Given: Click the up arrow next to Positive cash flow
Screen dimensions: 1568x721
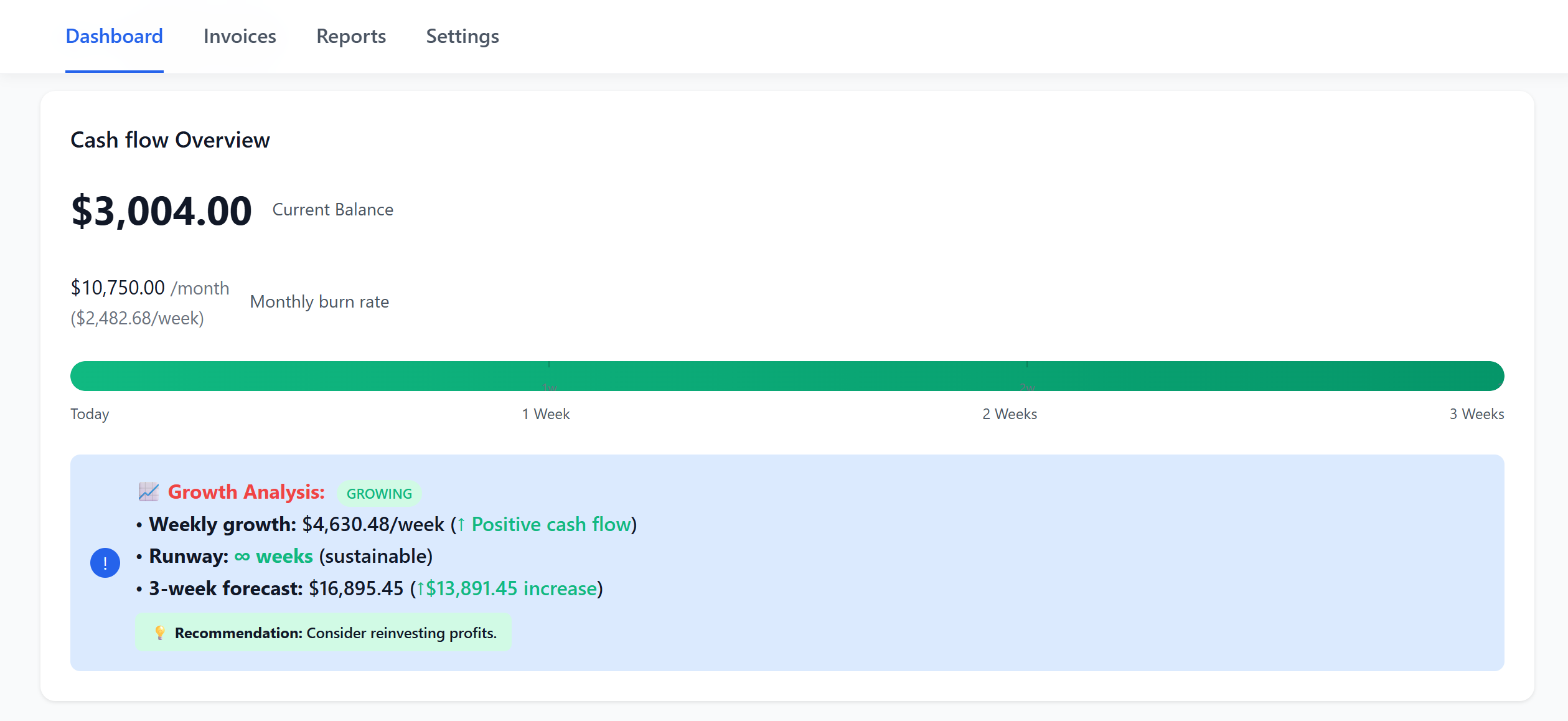Looking at the screenshot, I should pos(461,524).
